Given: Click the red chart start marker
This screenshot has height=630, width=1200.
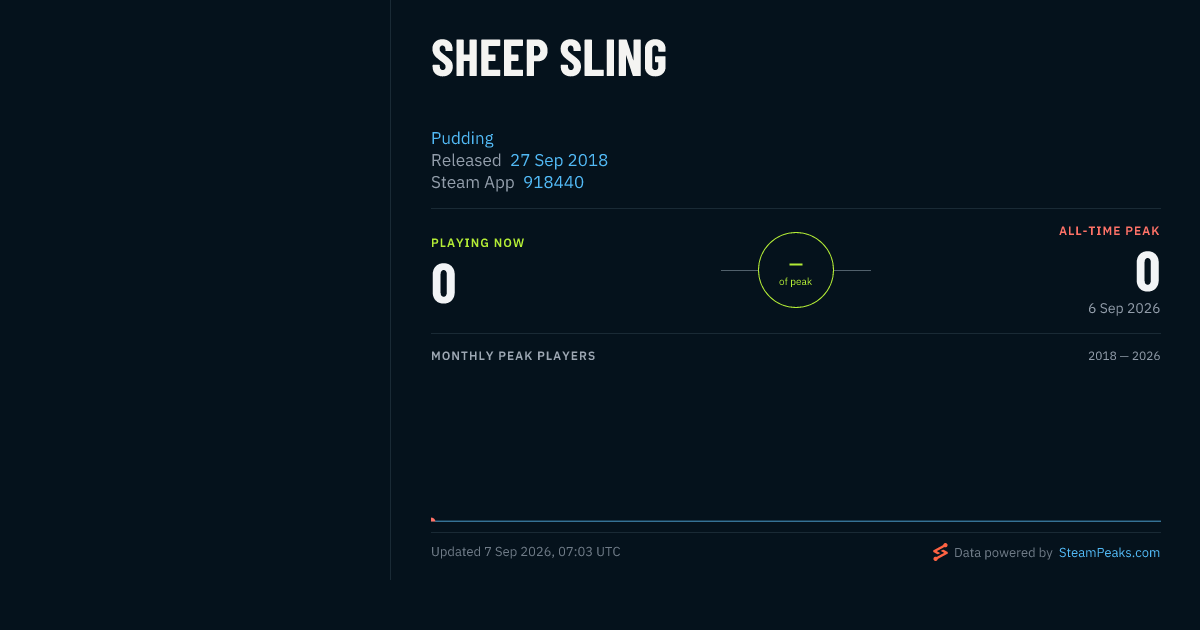Looking at the screenshot, I should tap(433, 519).
